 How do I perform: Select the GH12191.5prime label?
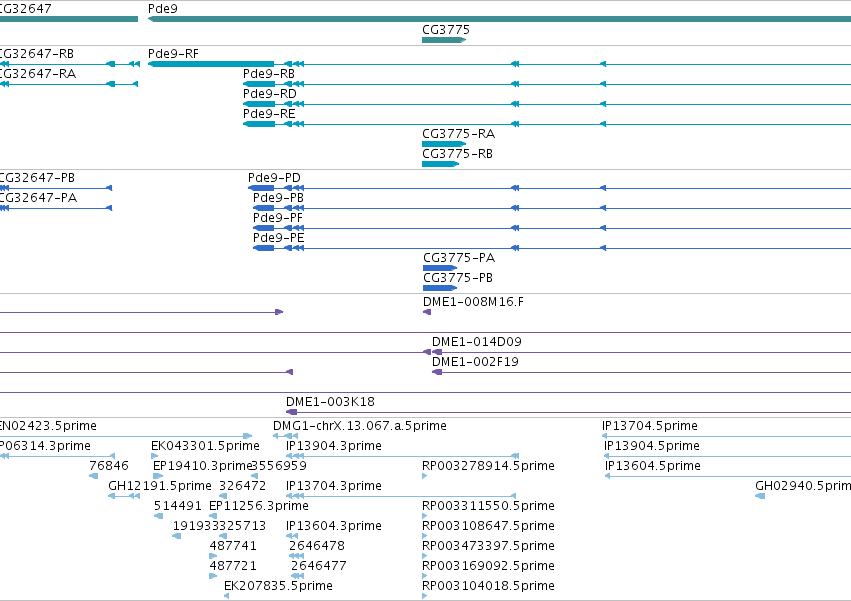[160, 486]
